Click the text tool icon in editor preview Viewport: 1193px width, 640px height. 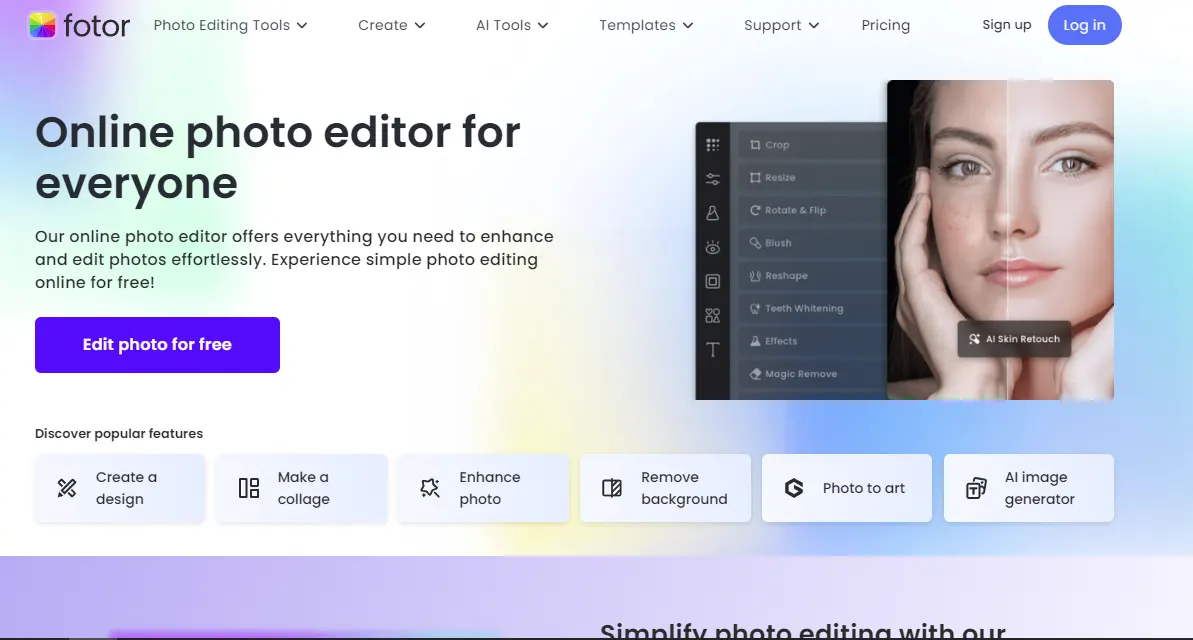pos(712,350)
